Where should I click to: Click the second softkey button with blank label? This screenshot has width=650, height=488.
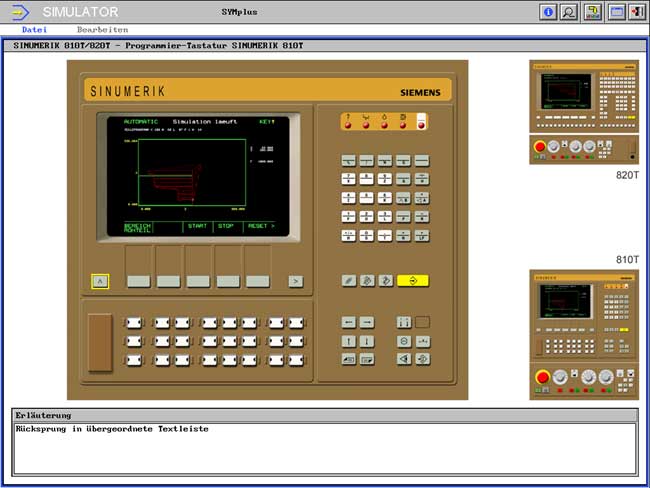pyautogui.click(x=168, y=282)
